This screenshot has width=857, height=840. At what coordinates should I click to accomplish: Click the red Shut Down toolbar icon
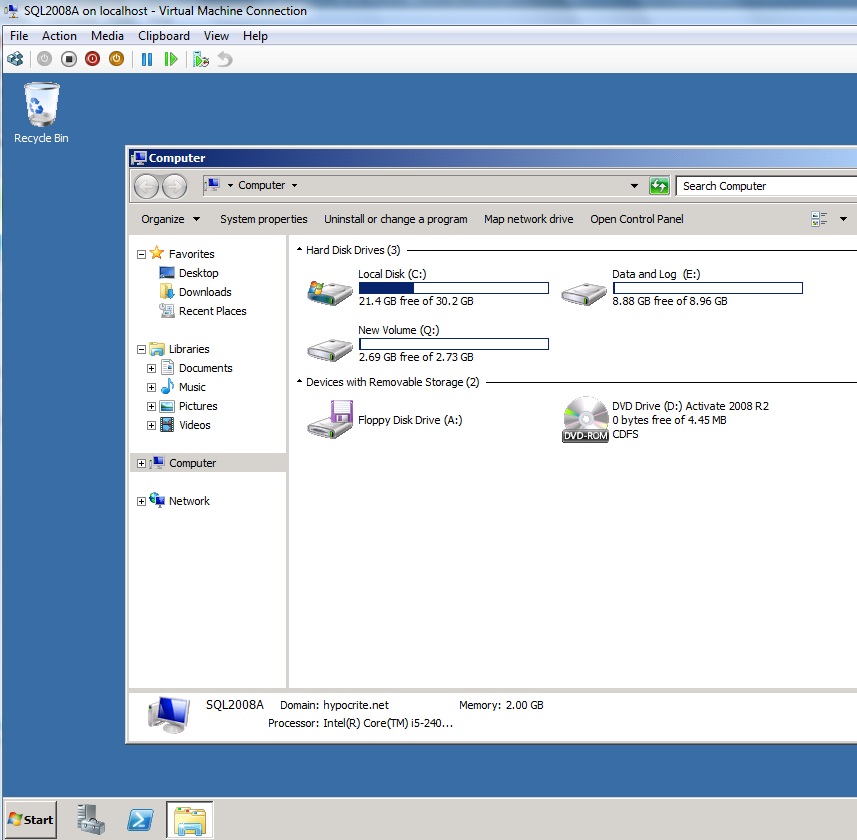click(x=92, y=59)
